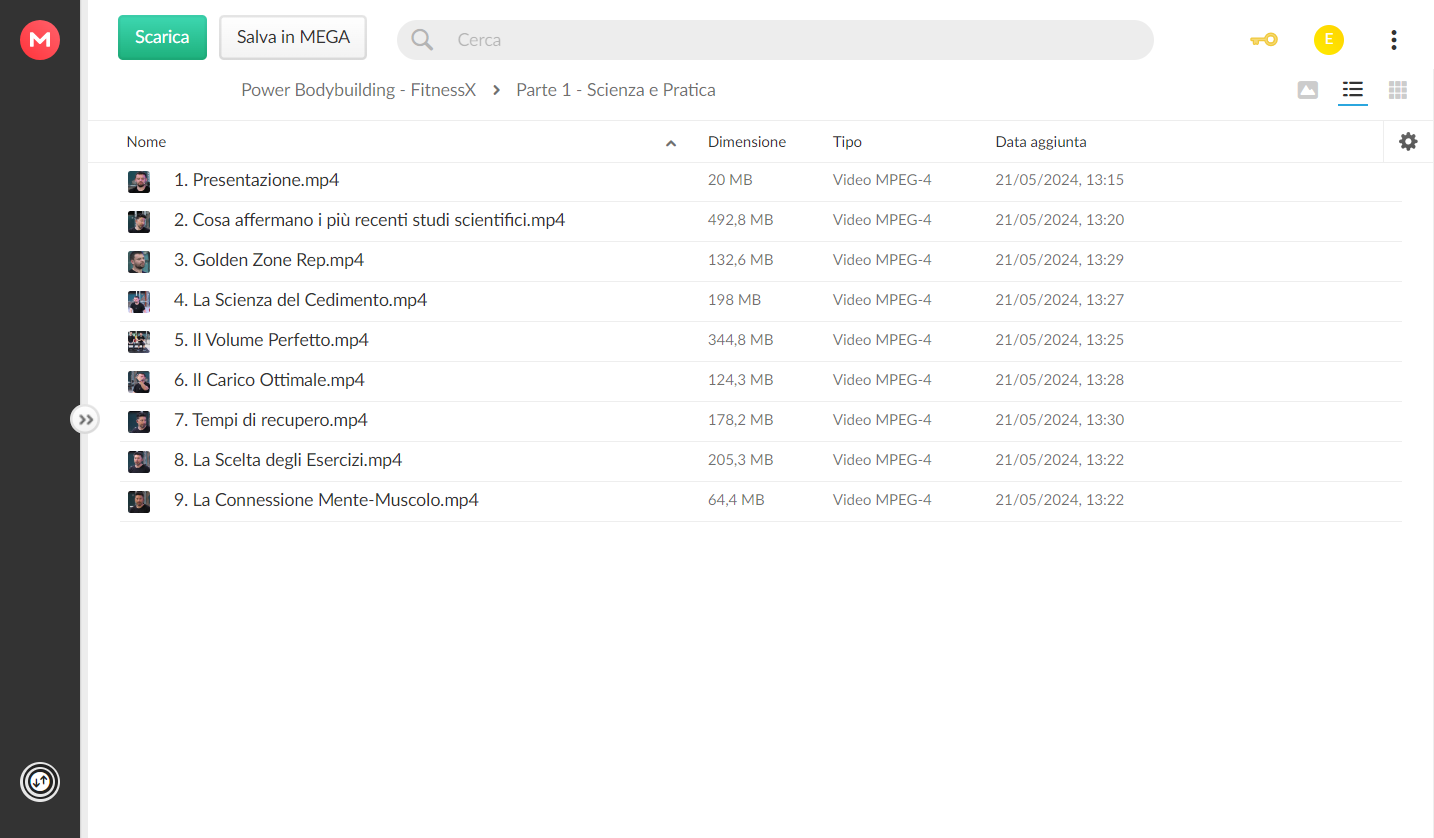Click the green Scarica button
Viewport: 1434px width, 838px height.
pyautogui.click(x=162, y=37)
